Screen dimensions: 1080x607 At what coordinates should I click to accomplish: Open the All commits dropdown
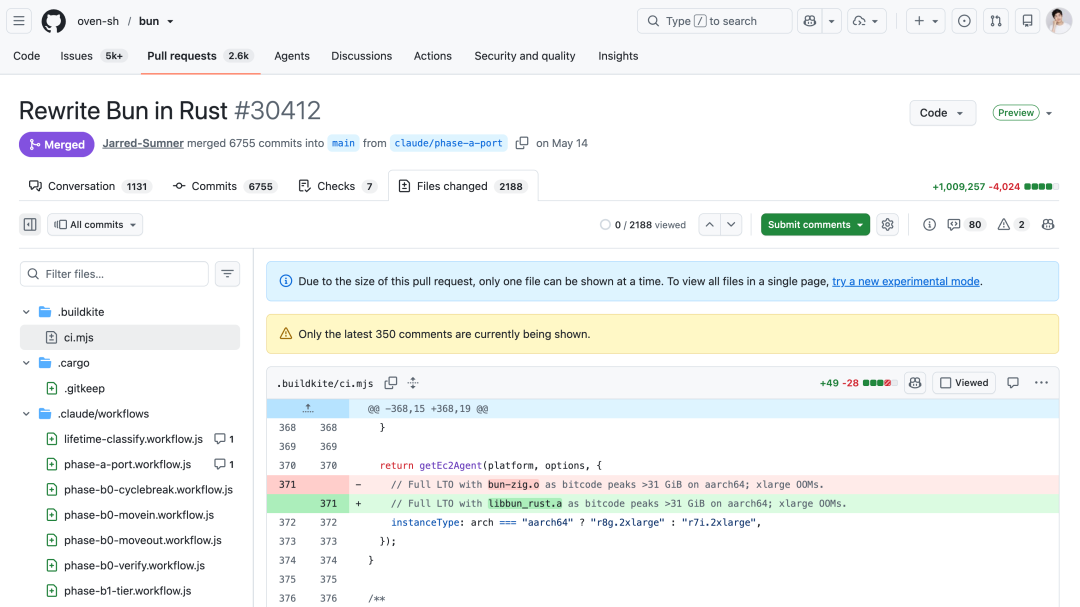(95, 225)
